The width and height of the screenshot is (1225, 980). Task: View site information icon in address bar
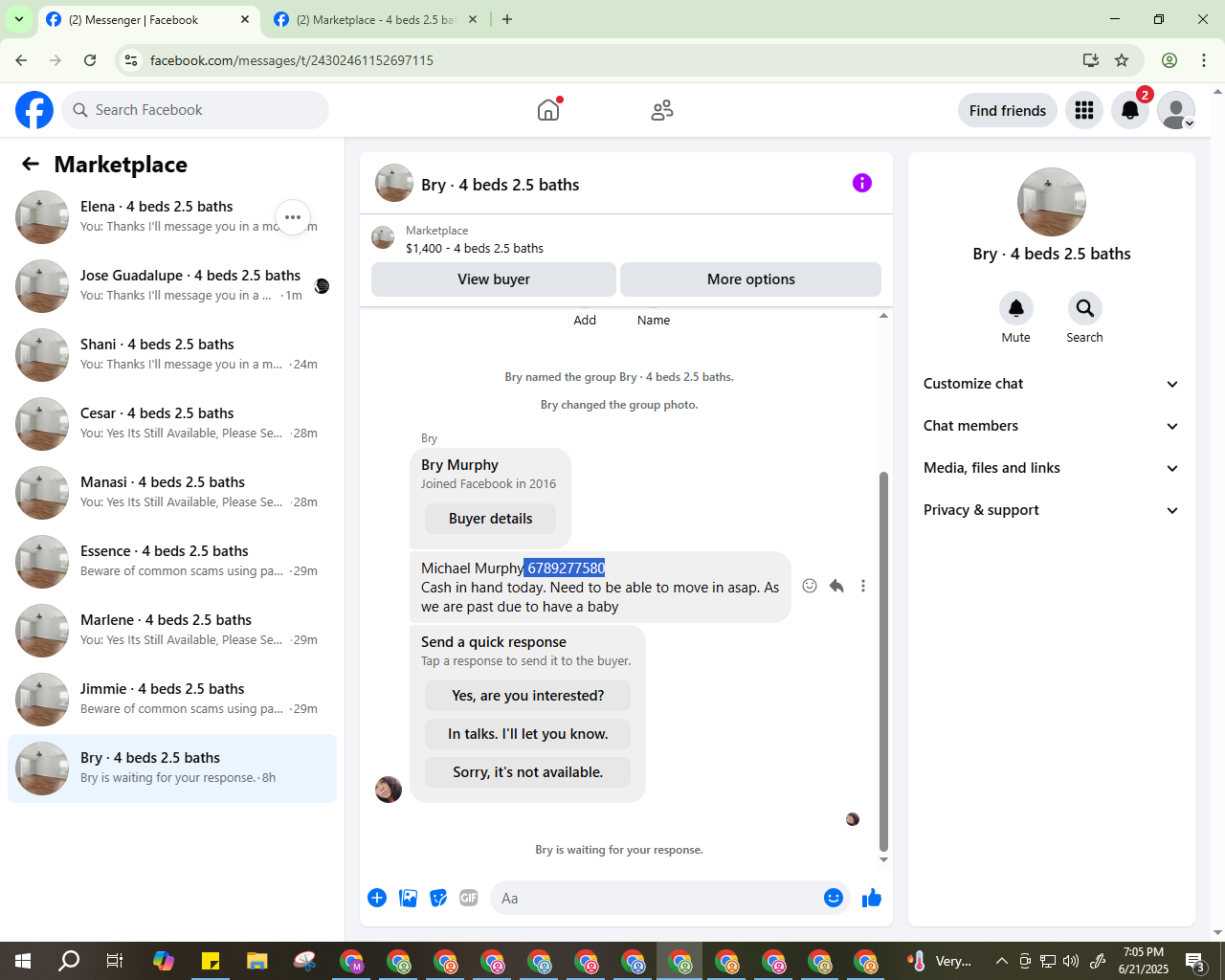pyautogui.click(x=131, y=60)
